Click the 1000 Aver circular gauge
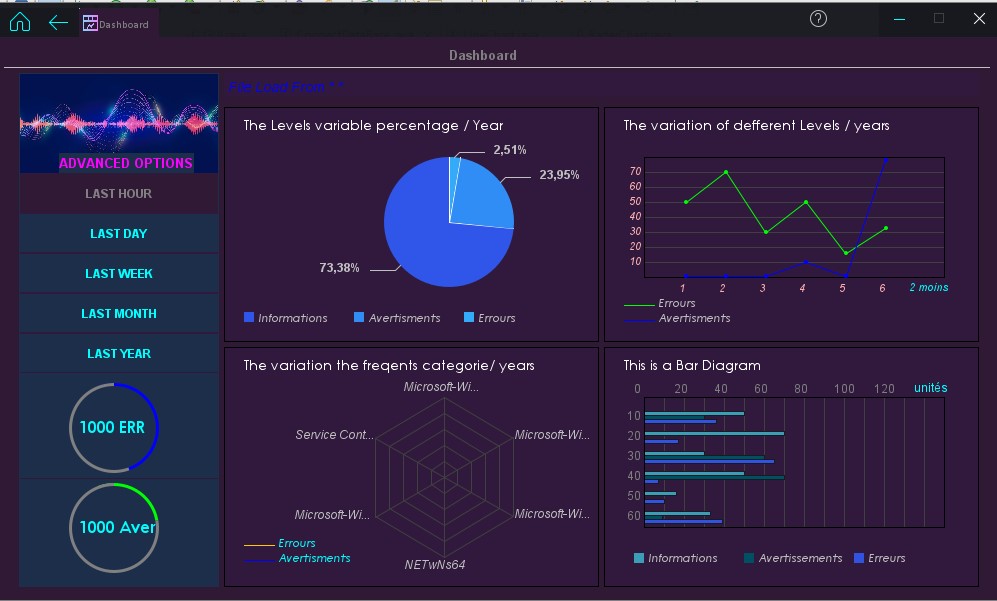The height and width of the screenshot is (601, 997). pyautogui.click(x=114, y=527)
